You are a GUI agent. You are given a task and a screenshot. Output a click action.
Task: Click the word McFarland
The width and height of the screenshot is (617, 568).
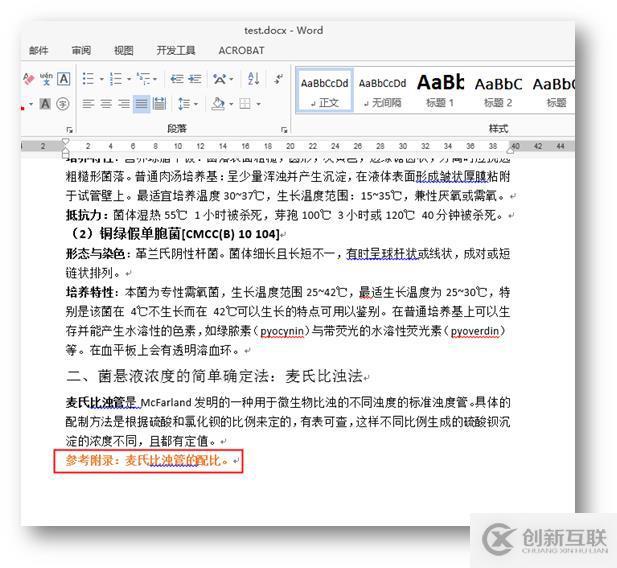[166, 403]
